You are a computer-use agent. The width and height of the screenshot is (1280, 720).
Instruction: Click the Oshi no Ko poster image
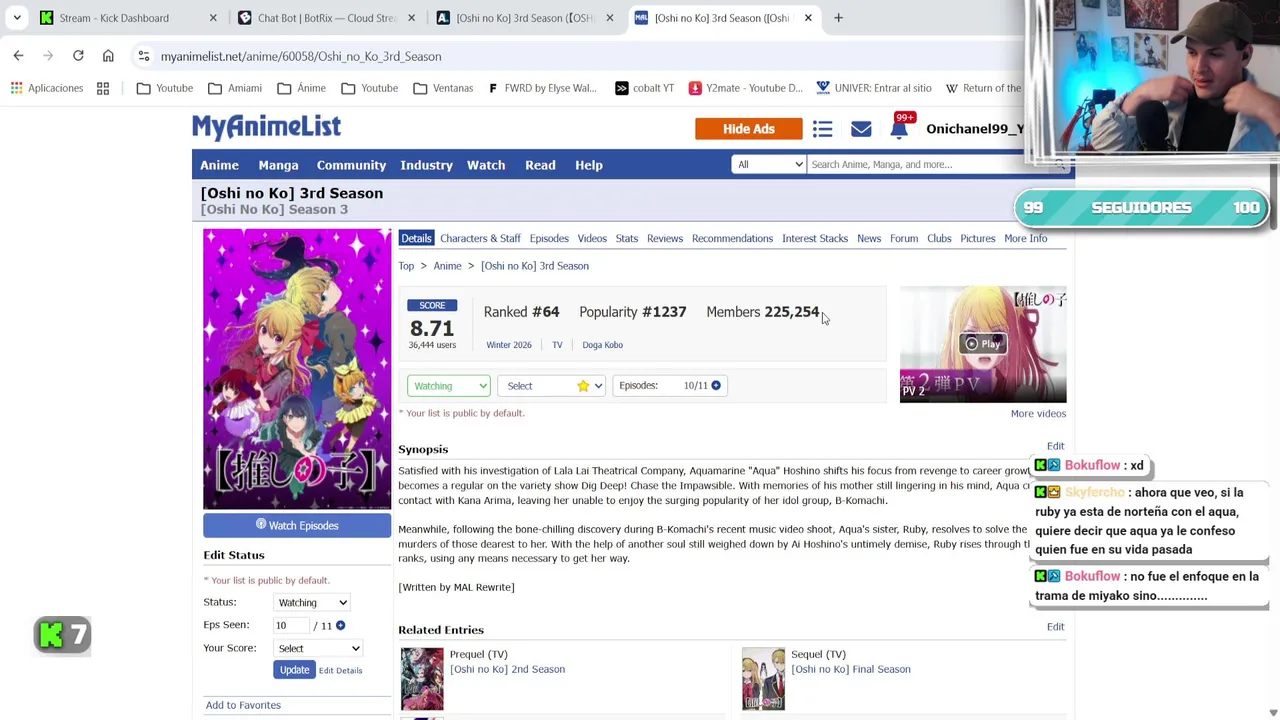tap(297, 369)
